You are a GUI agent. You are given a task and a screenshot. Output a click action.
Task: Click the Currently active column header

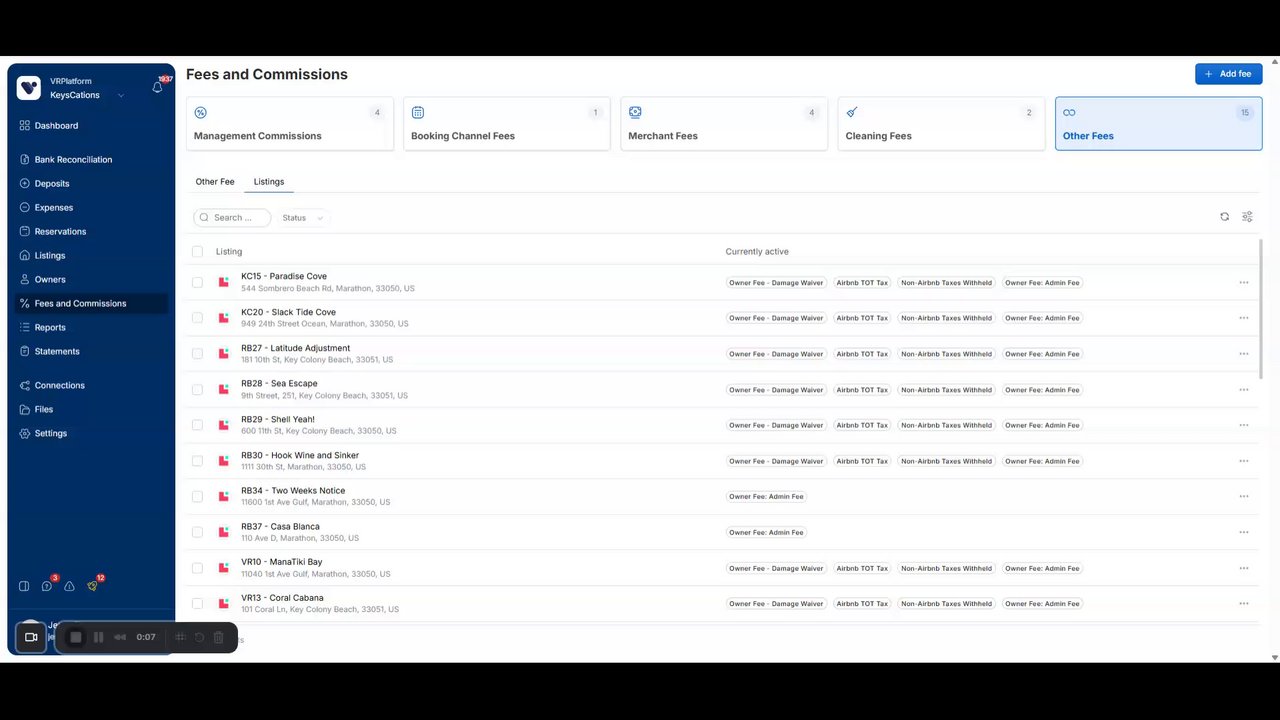pos(757,252)
